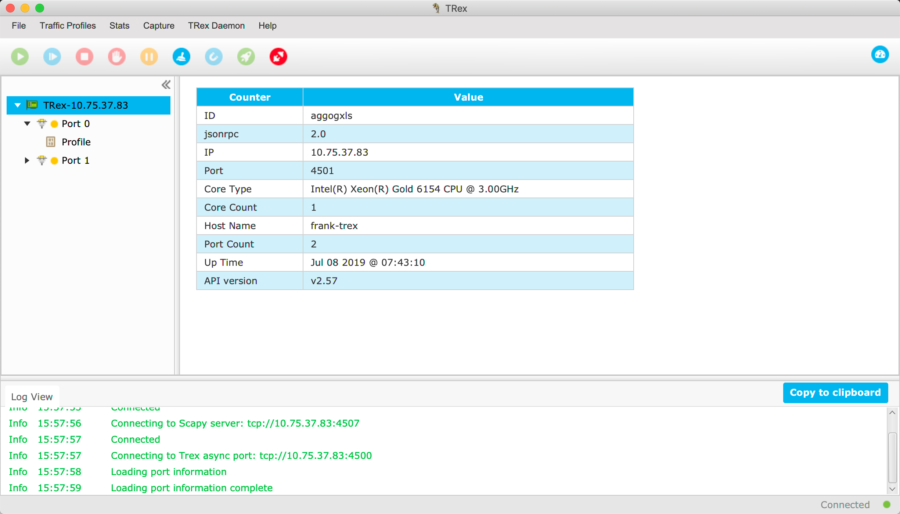Image resolution: width=900 pixels, height=514 pixels.
Task: Click the red hand Stop-all icon
Action: click(117, 56)
